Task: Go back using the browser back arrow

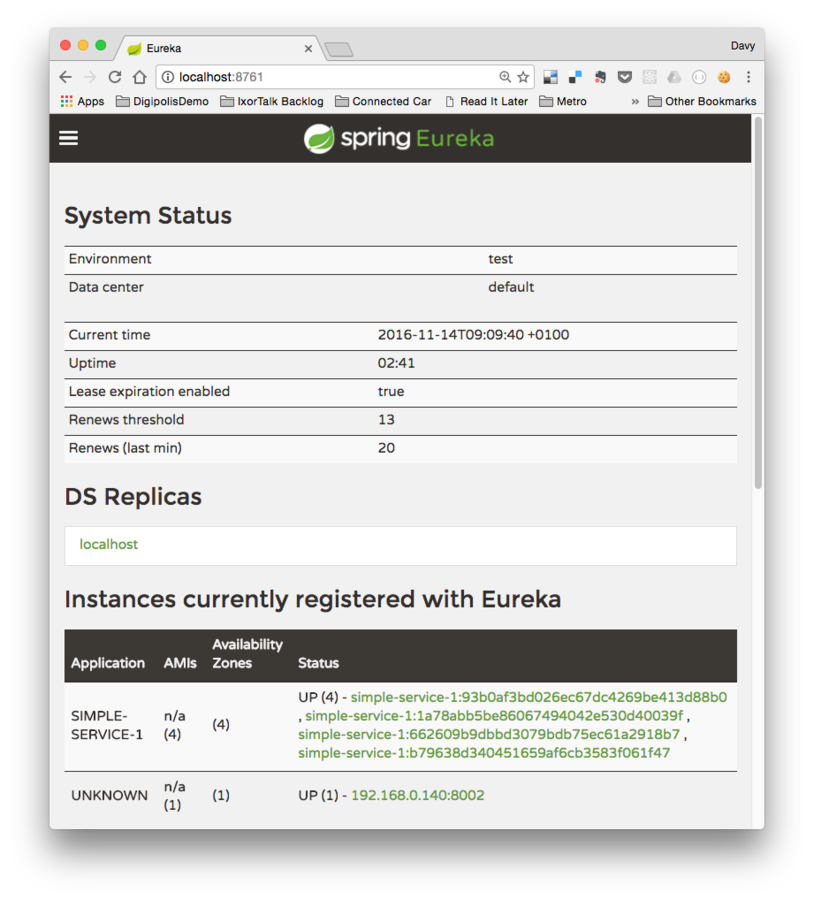Action: [65, 77]
